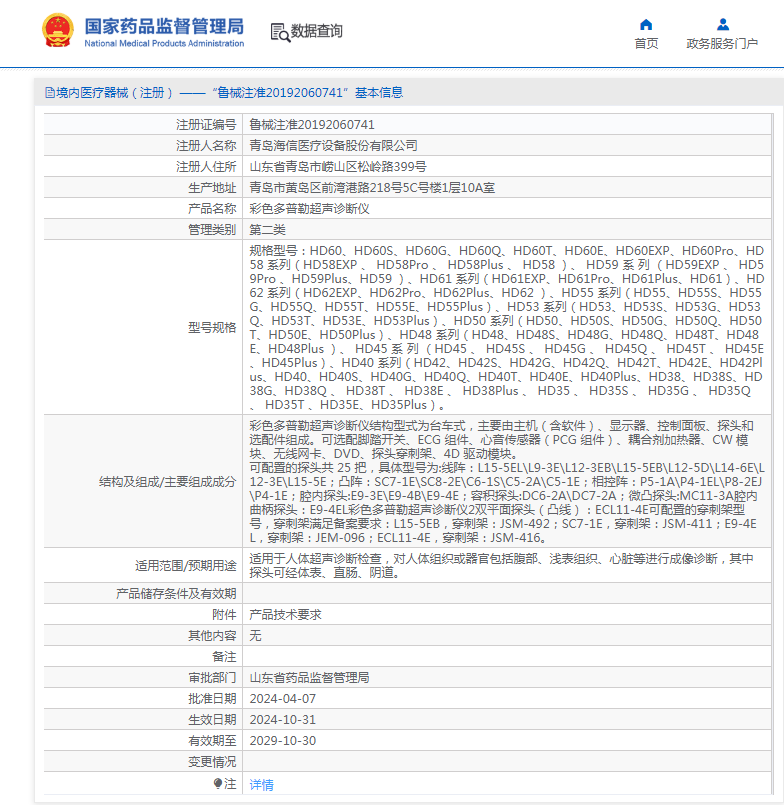The width and height of the screenshot is (784, 805).
Task: Click the 数据查询 search document icon
Action: click(280, 32)
